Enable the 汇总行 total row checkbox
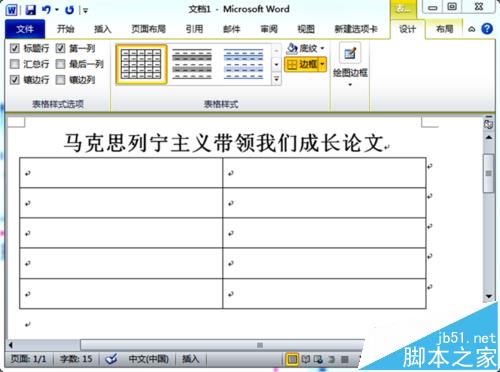Image resolution: width=500 pixels, height=372 pixels. [15, 64]
